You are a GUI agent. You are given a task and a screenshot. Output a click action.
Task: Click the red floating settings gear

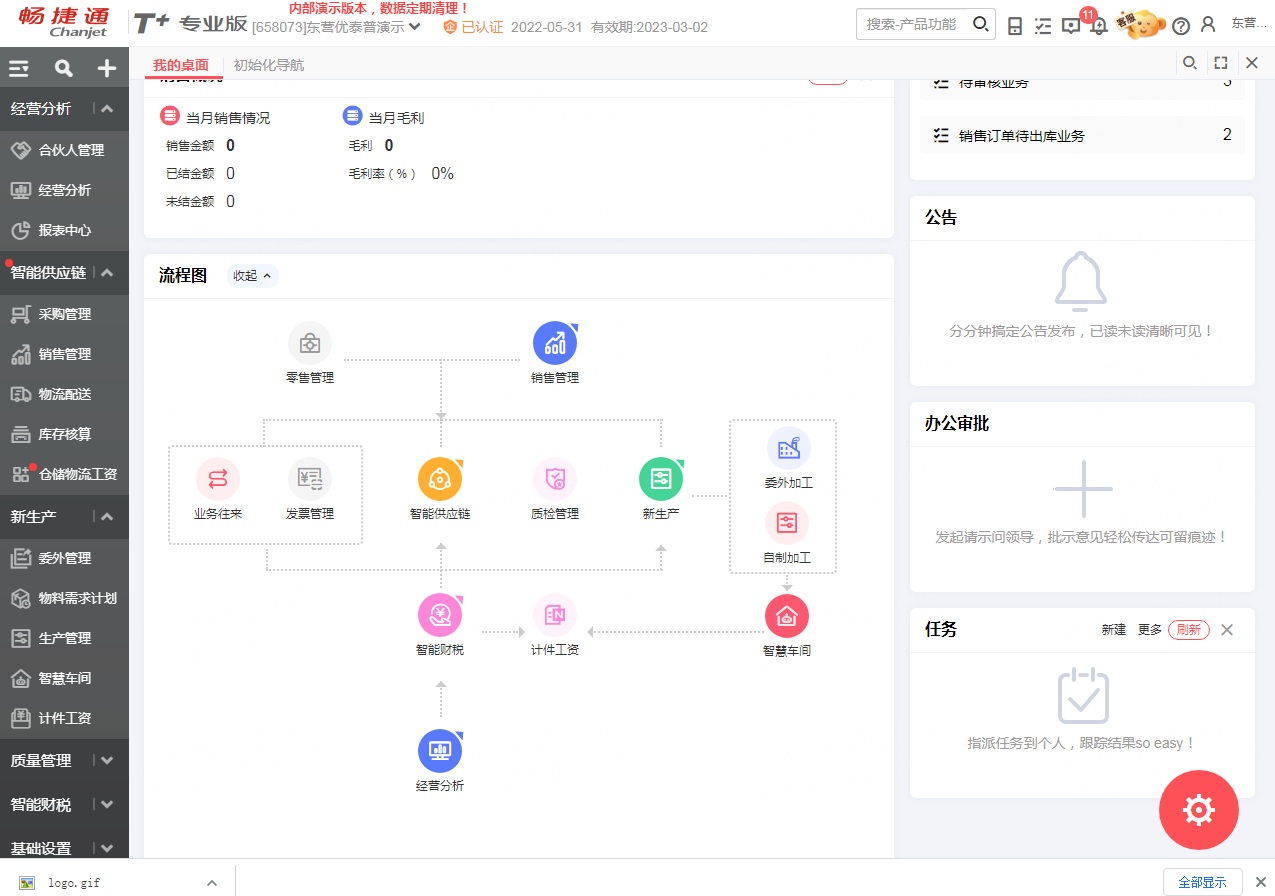coord(1198,810)
